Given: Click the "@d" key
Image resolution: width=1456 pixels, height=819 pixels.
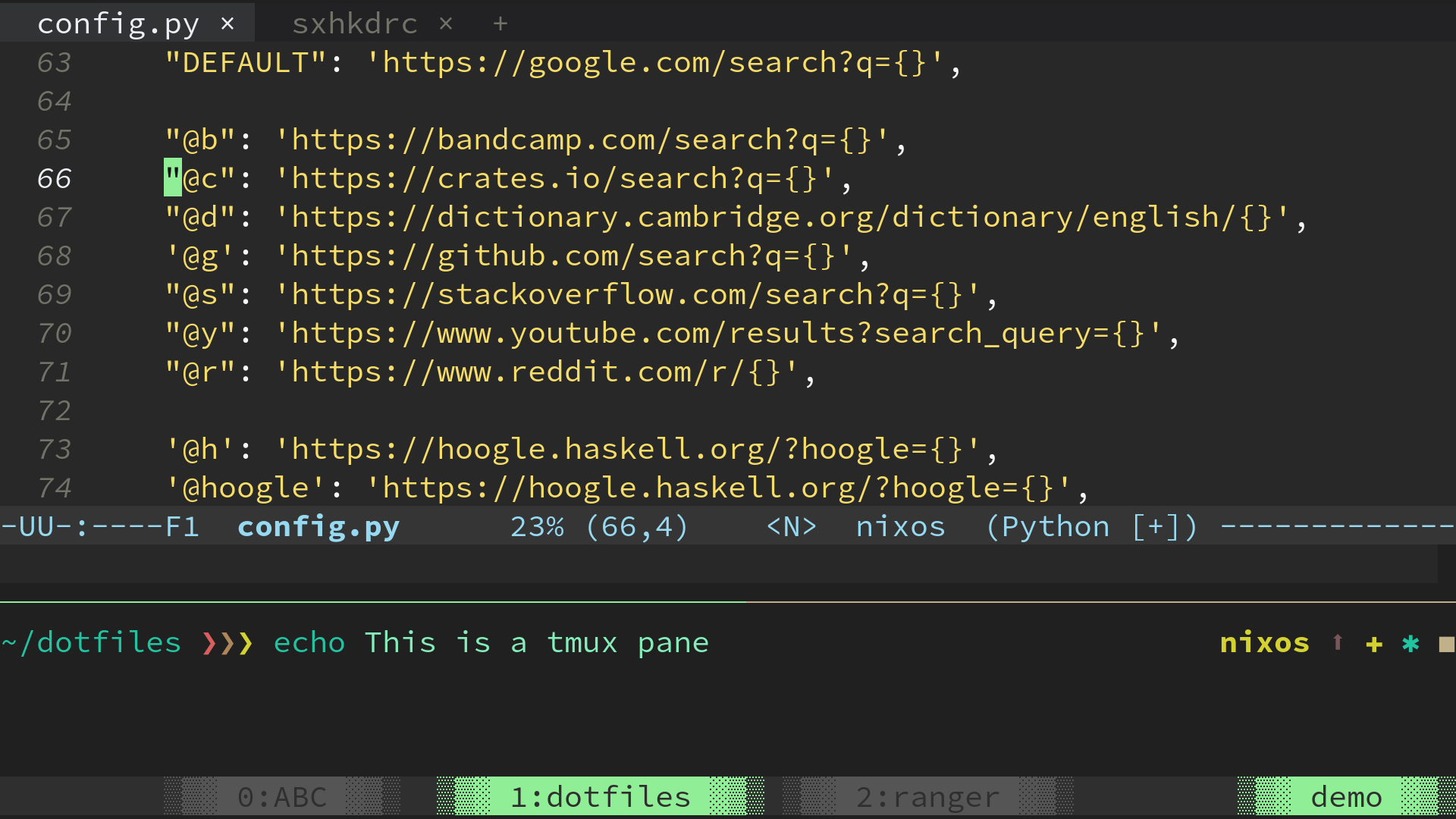Looking at the screenshot, I should pos(200,217).
